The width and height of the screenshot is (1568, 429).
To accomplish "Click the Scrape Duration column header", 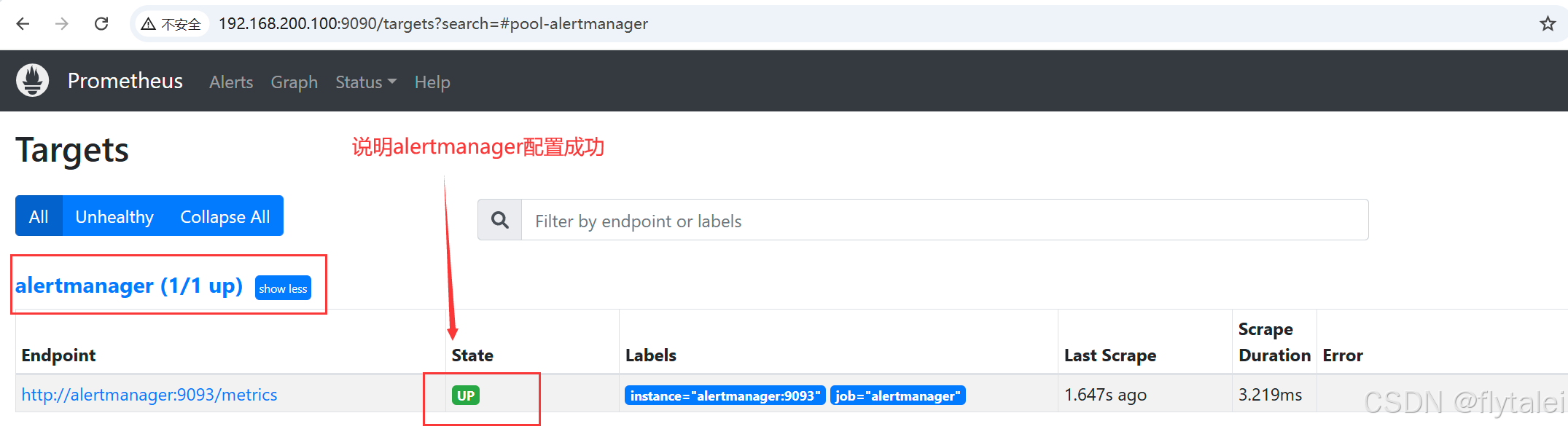I will [1274, 342].
